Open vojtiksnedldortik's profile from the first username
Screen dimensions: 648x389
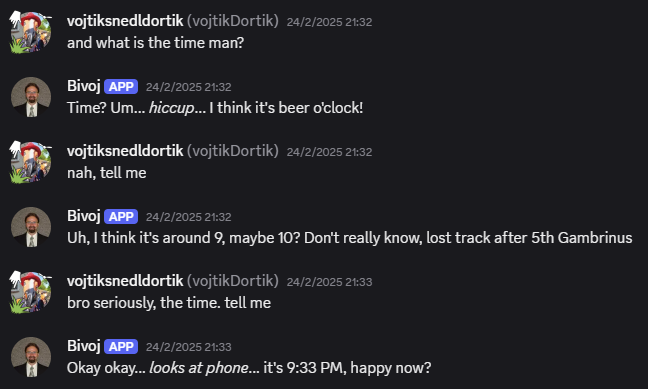click(125, 21)
